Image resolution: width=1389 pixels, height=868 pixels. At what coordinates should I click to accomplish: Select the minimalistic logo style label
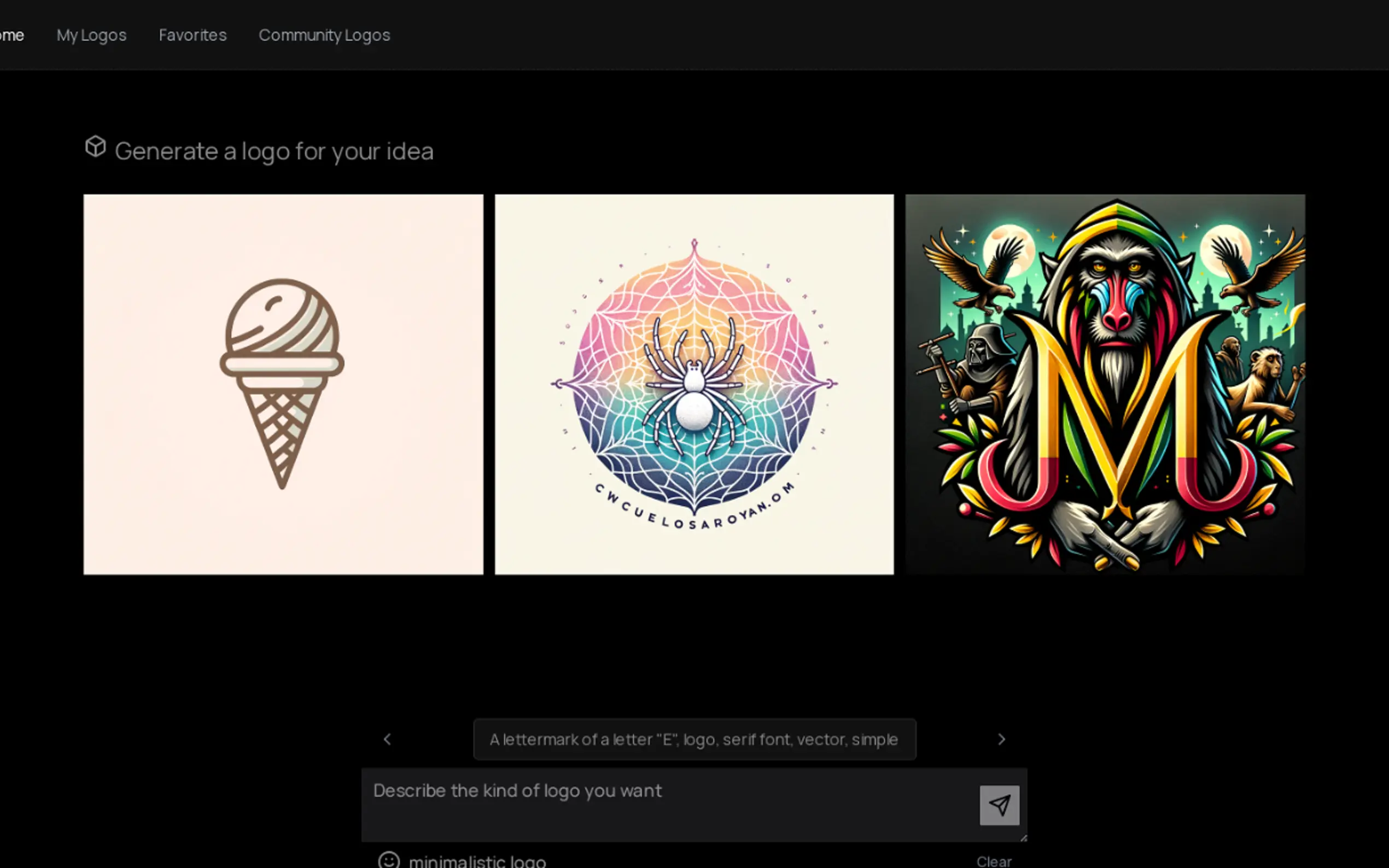click(477, 861)
